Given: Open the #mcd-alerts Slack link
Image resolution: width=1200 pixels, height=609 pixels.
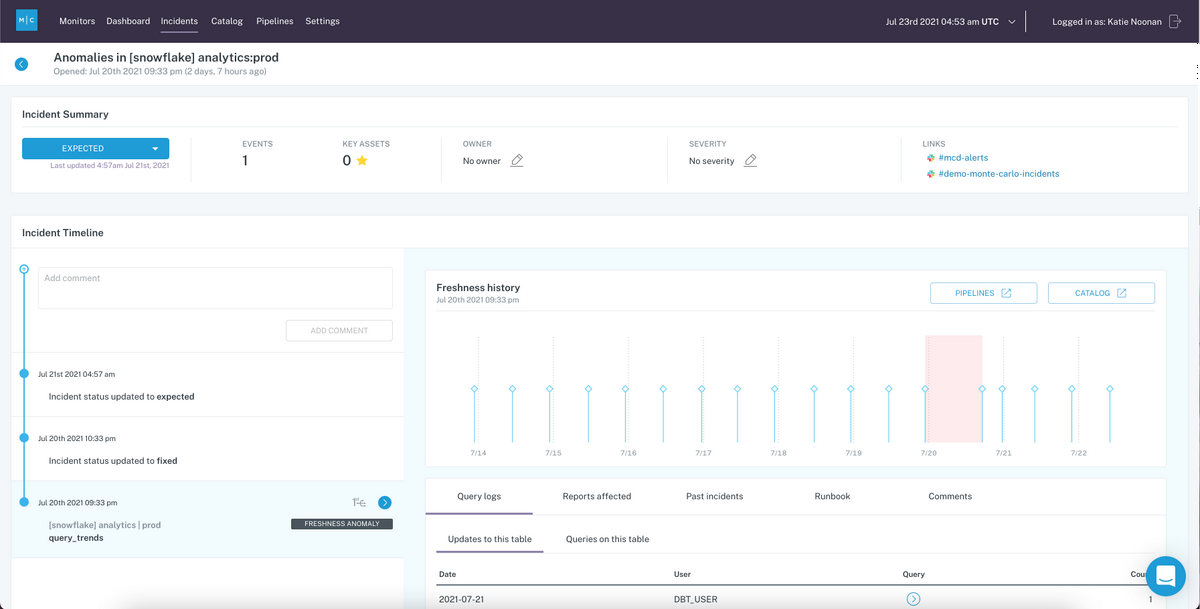Looking at the screenshot, I should (963, 158).
